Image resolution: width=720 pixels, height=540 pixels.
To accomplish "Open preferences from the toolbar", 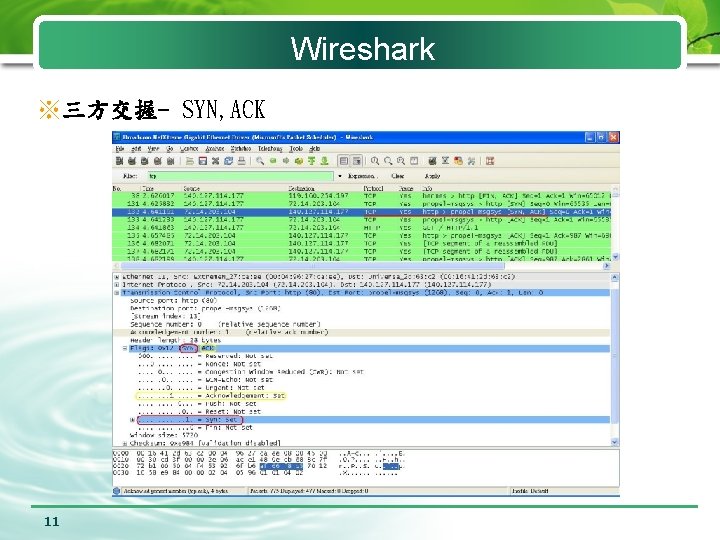I will 471,161.
